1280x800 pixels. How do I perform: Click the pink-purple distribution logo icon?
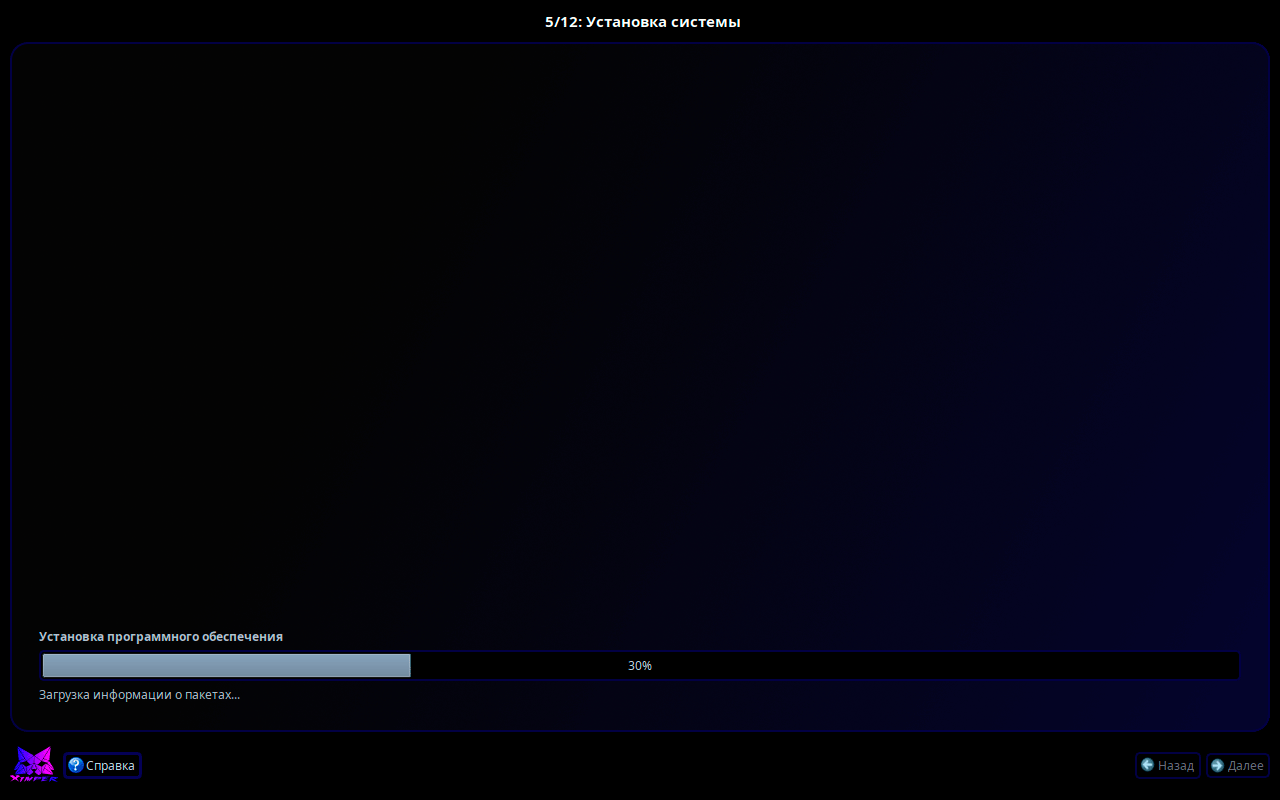[32, 765]
